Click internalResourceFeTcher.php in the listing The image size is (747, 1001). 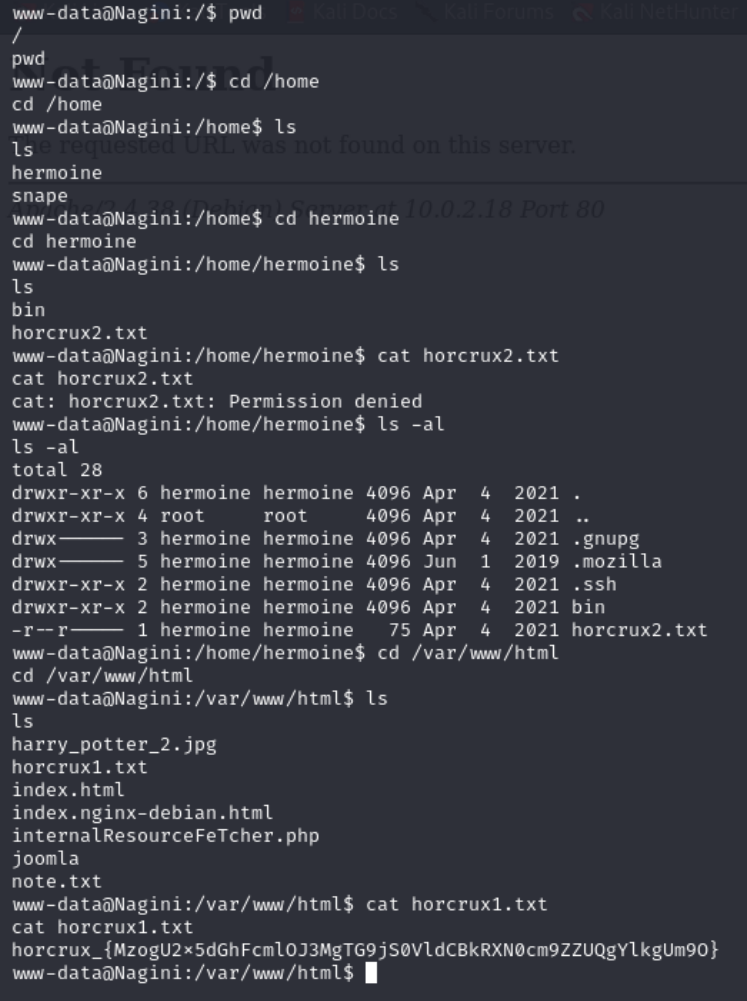click(x=165, y=836)
